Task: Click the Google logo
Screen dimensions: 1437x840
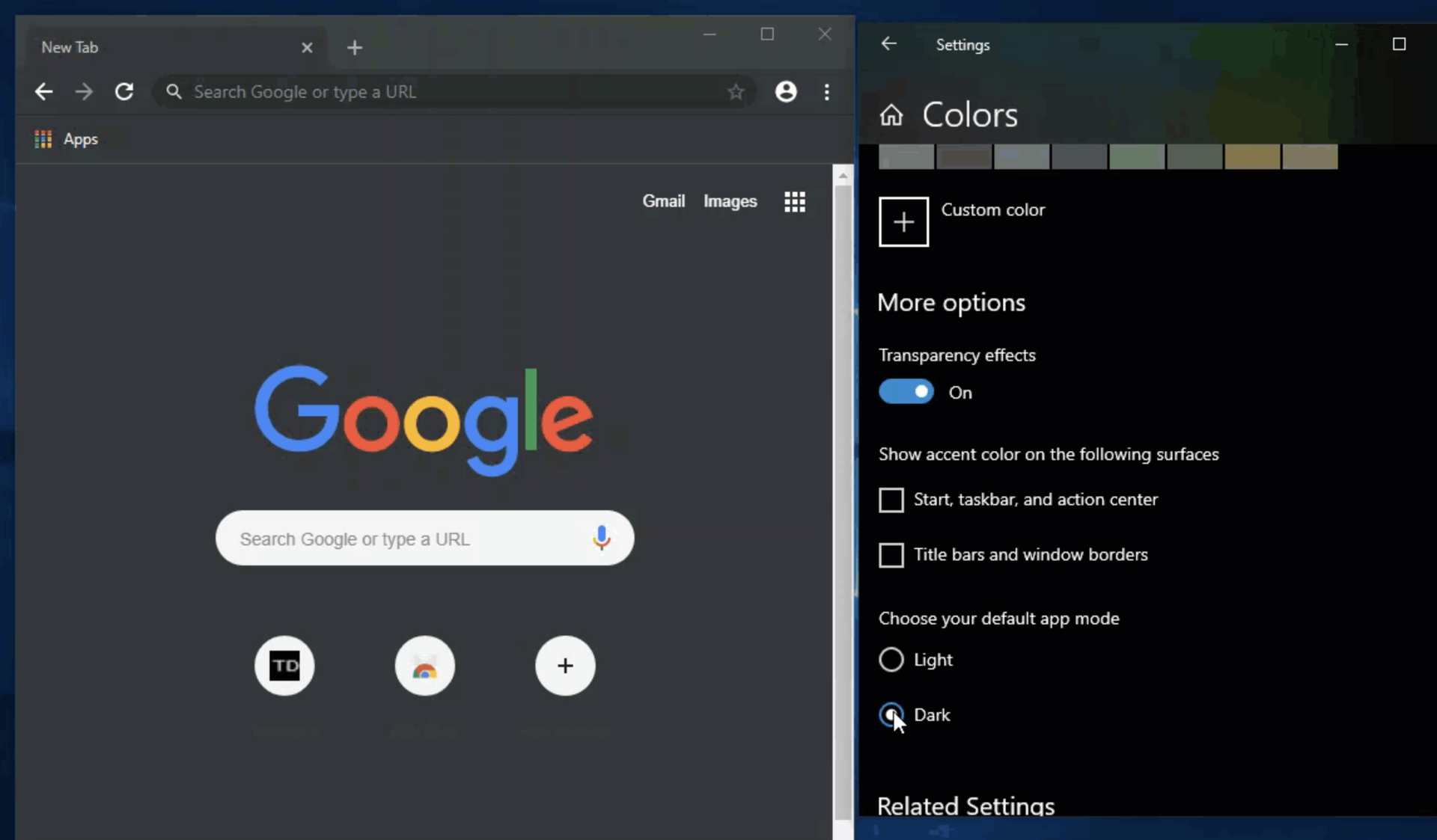Action: 424,420
